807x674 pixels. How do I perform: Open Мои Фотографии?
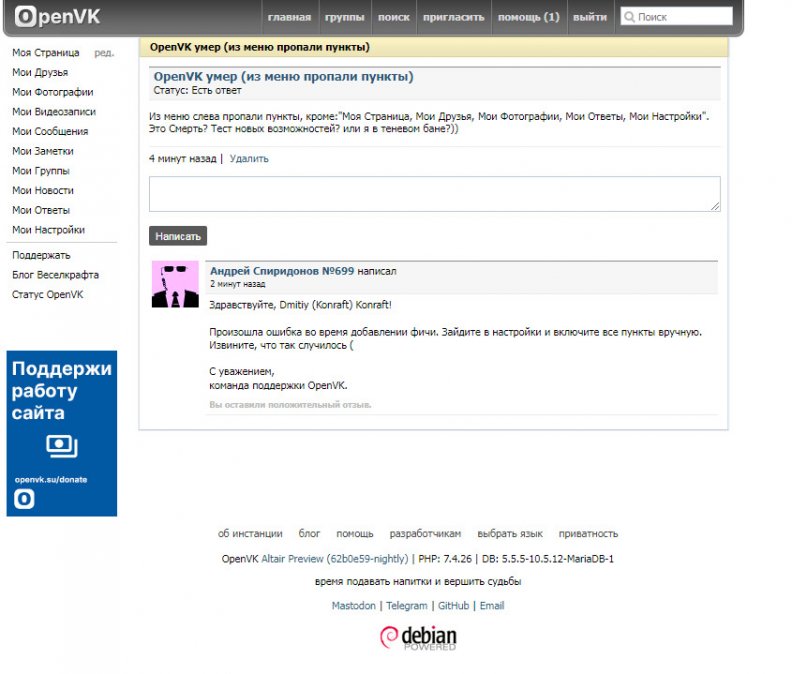point(52,92)
